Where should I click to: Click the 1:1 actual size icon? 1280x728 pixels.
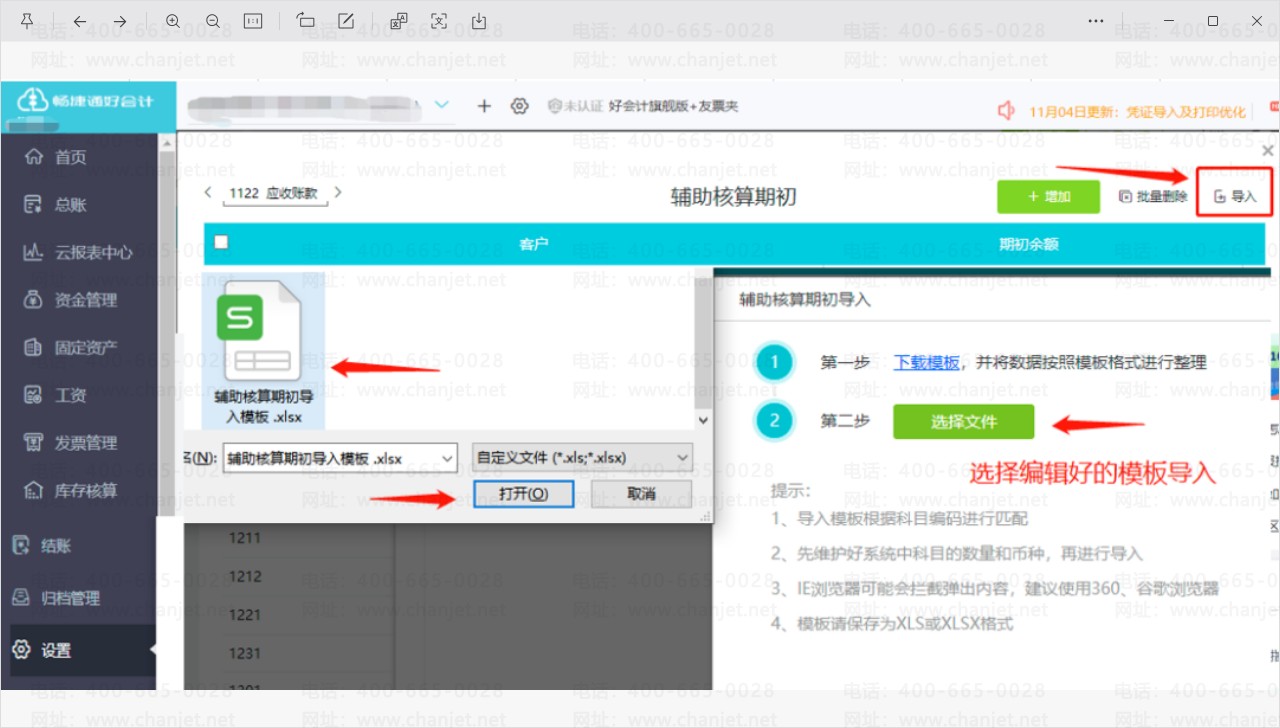click(x=253, y=21)
